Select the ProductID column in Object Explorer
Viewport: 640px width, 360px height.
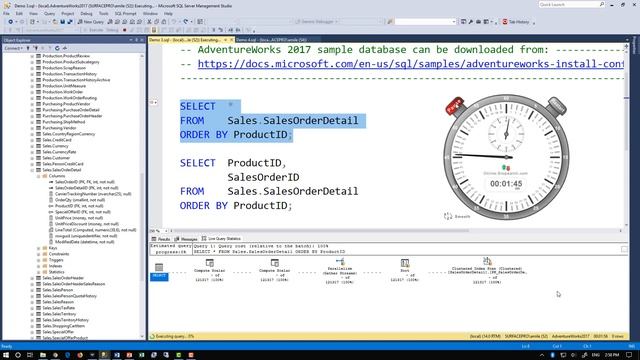79,206
